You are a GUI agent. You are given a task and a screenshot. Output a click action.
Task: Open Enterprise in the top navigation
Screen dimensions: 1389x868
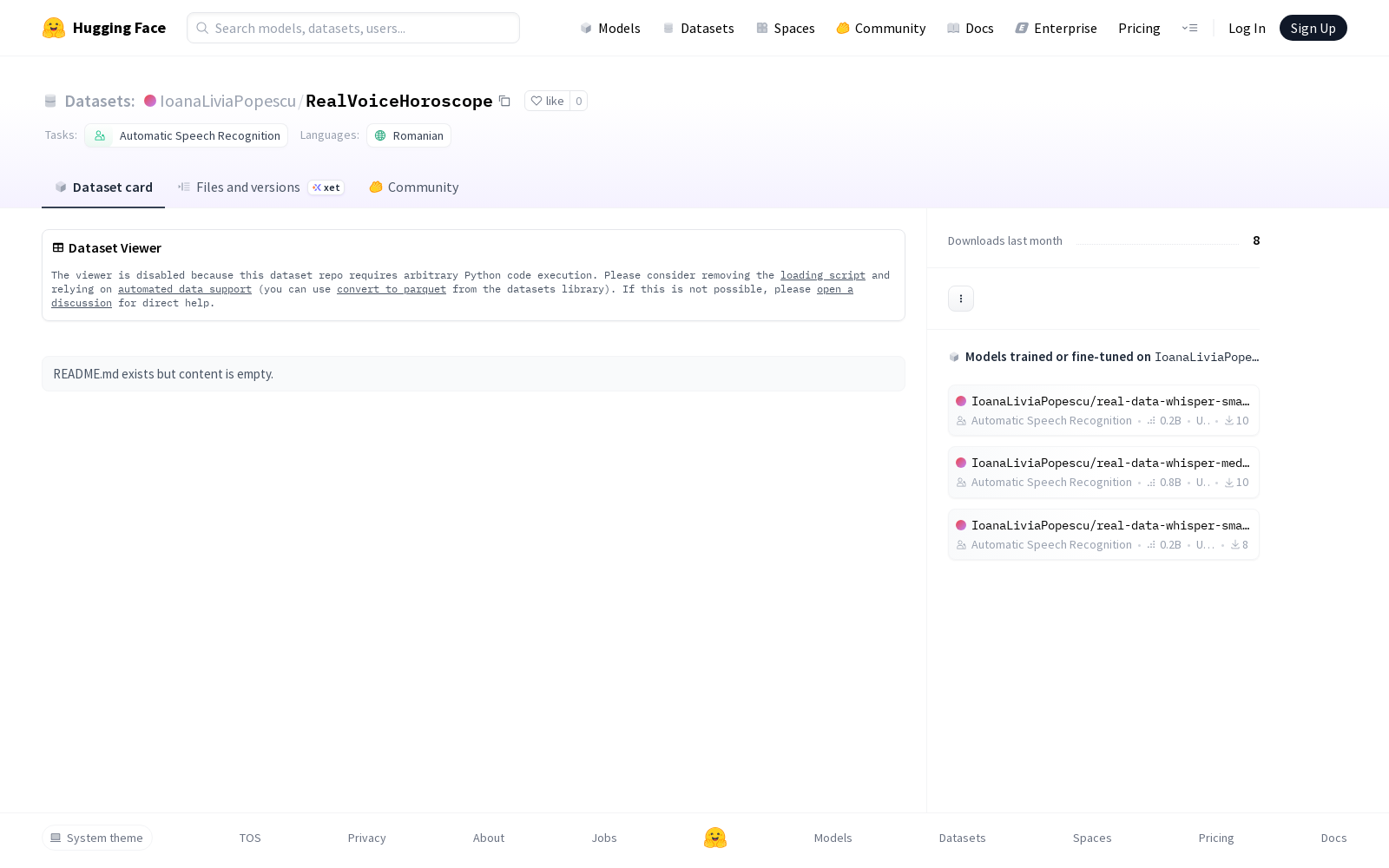pos(1057,28)
